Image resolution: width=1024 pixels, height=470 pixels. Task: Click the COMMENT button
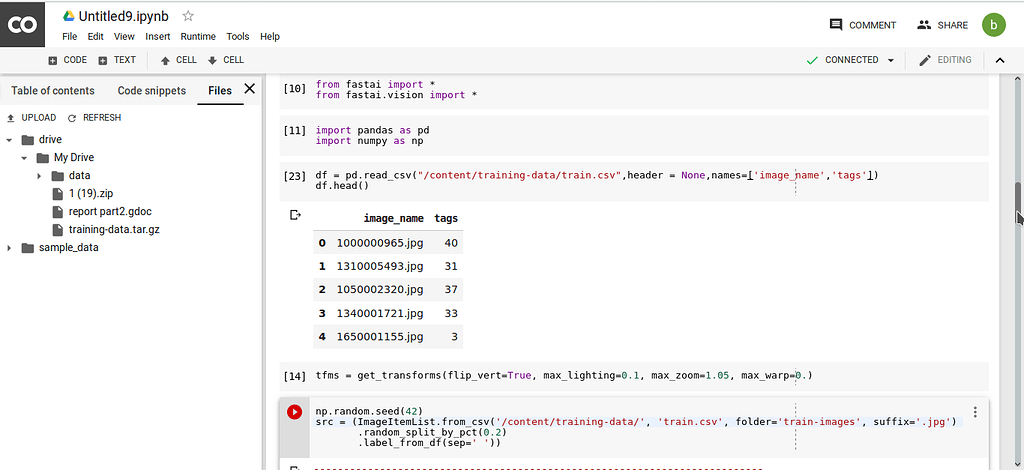863,25
